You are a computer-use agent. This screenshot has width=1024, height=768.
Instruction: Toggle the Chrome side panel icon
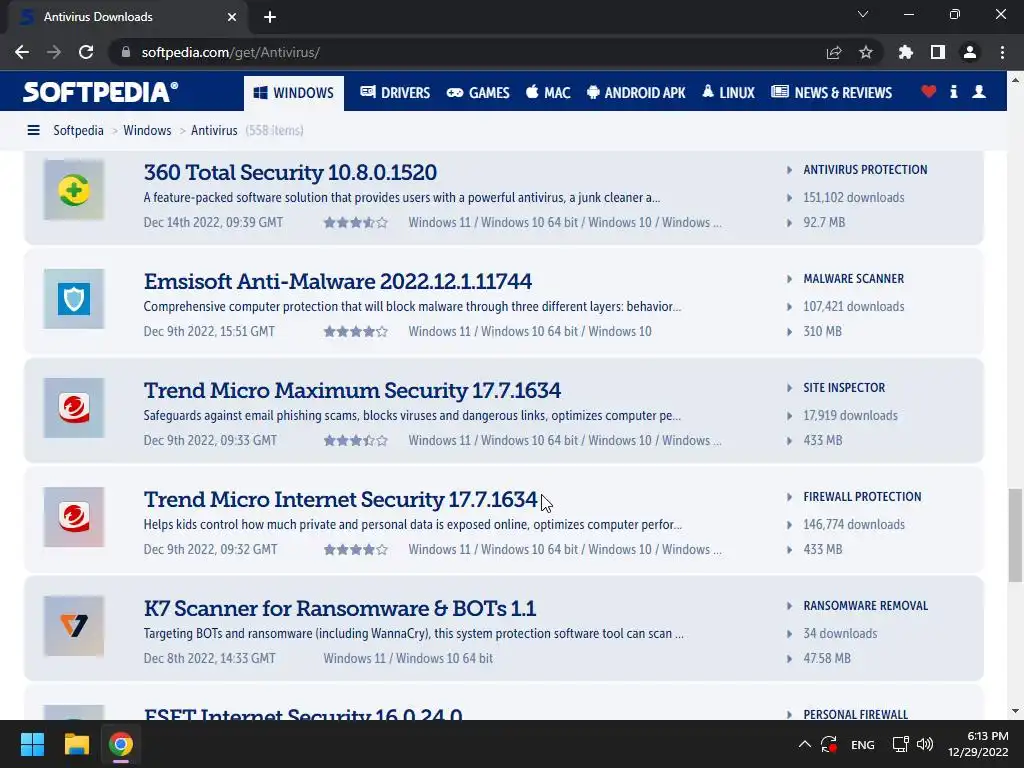tap(938, 52)
